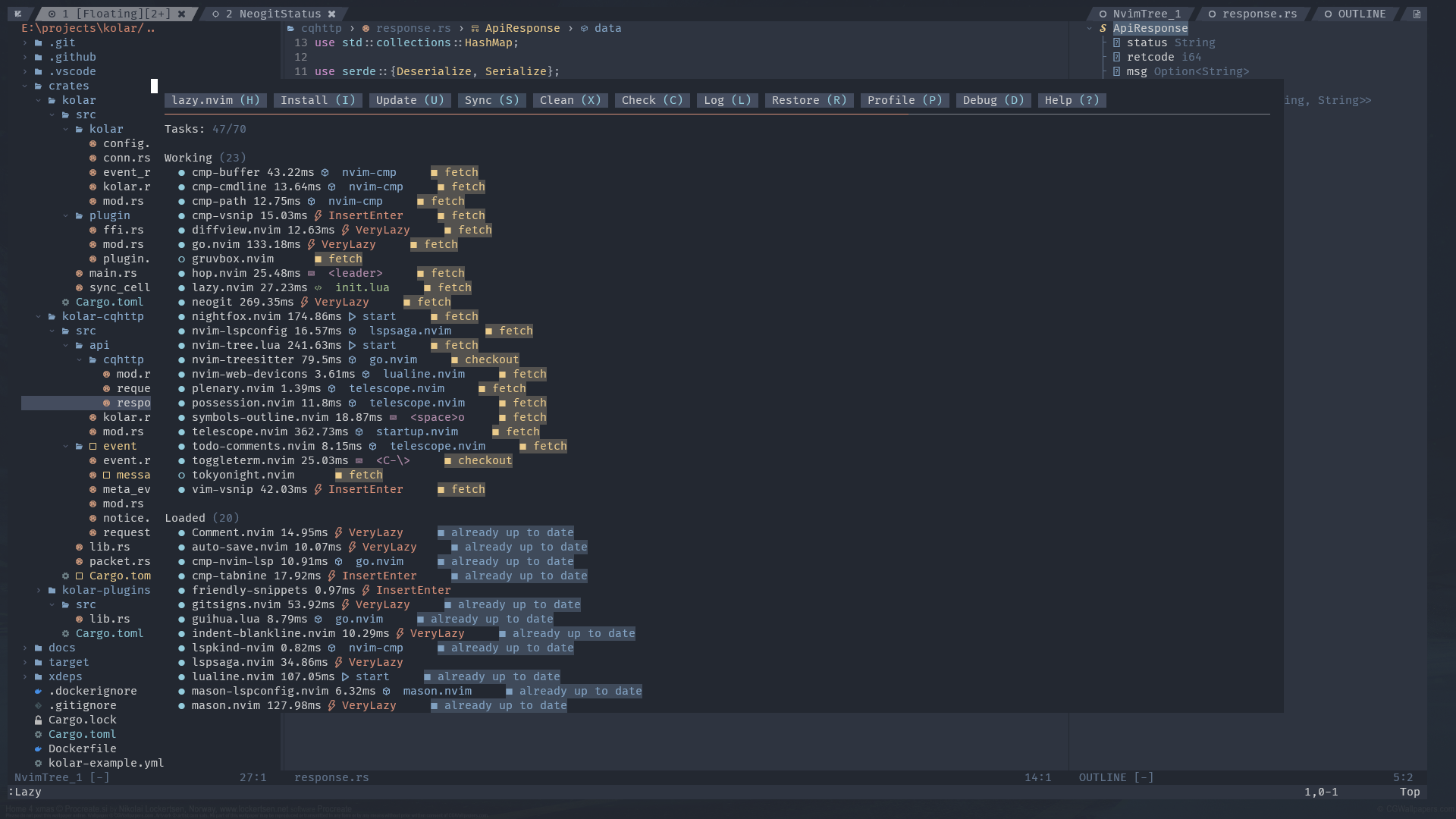Viewport: 1456px width, 819px height.
Task: Close the NeogitStatus tab with its X
Action: (331, 14)
